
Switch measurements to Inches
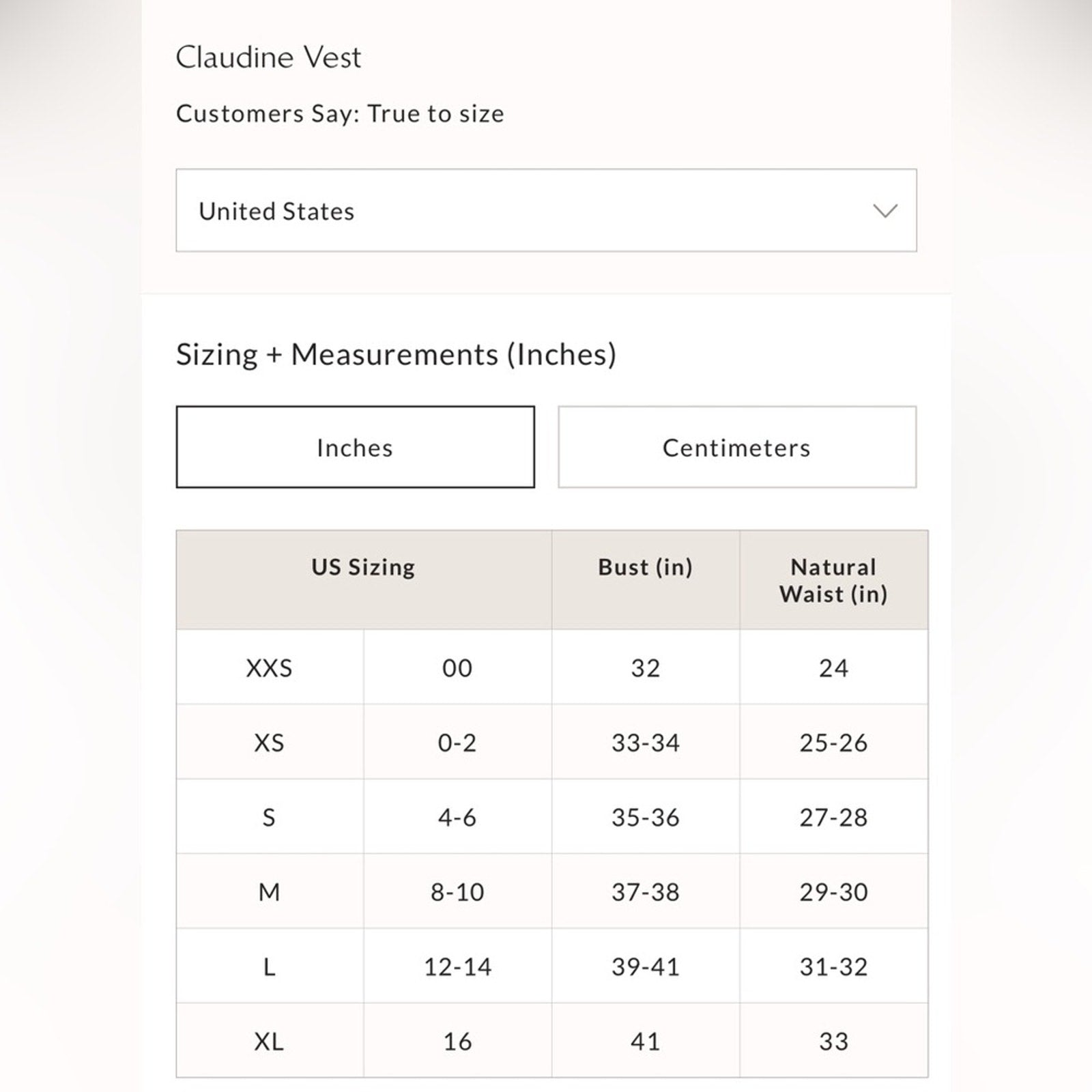tap(355, 448)
